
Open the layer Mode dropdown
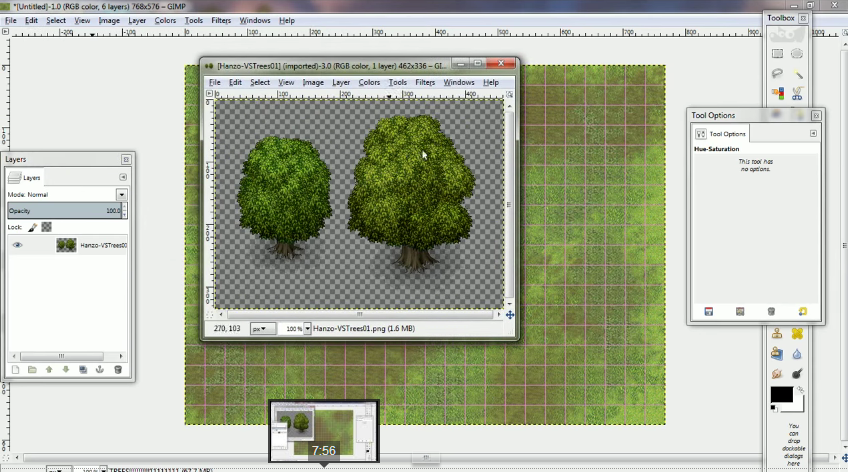[122, 195]
